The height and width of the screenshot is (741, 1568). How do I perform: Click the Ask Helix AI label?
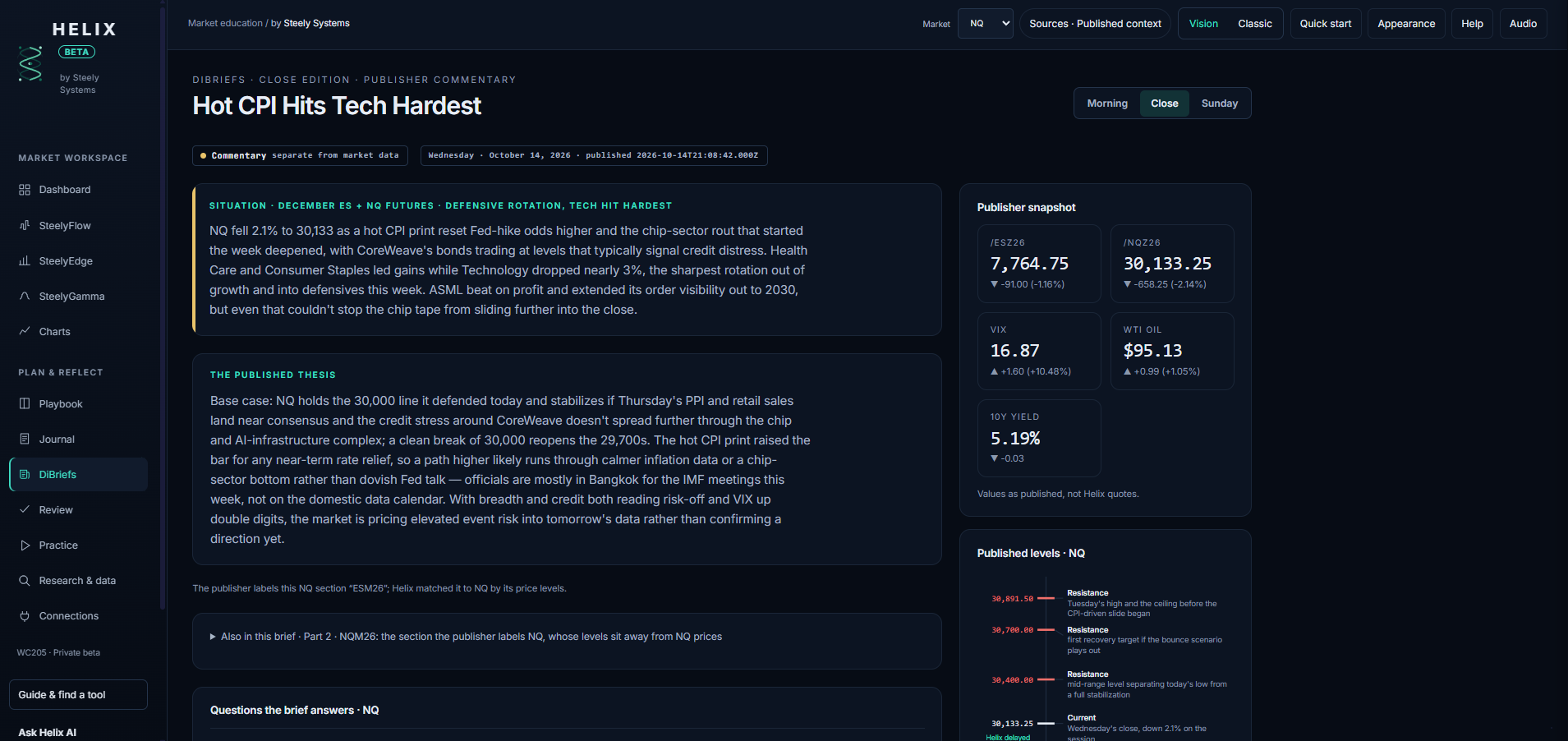tap(48, 732)
